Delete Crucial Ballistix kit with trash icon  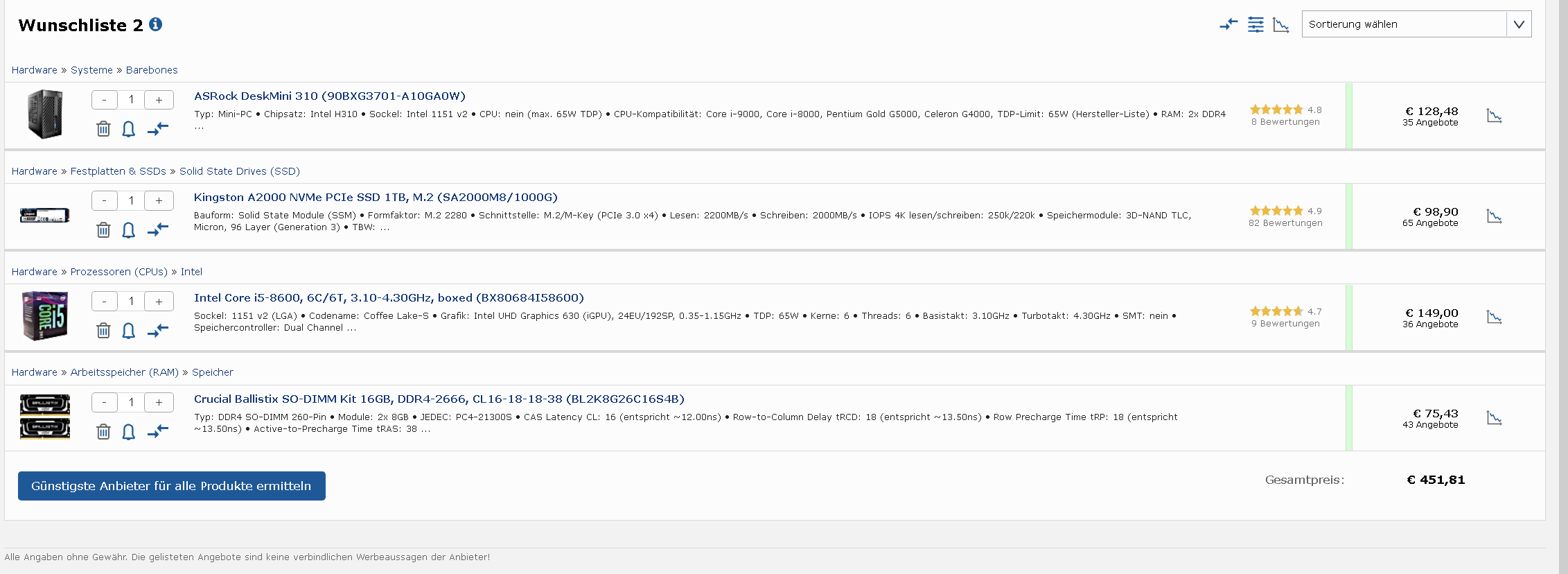103,432
